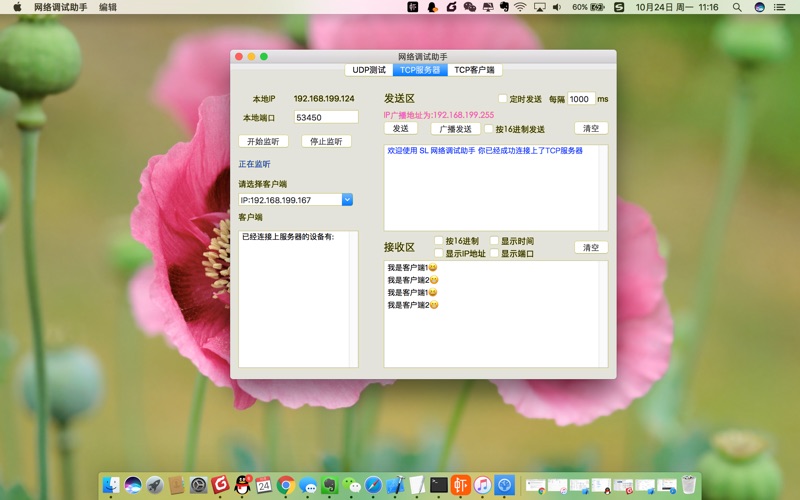Toggle 按16进制发送 checkbox

click(489, 129)
